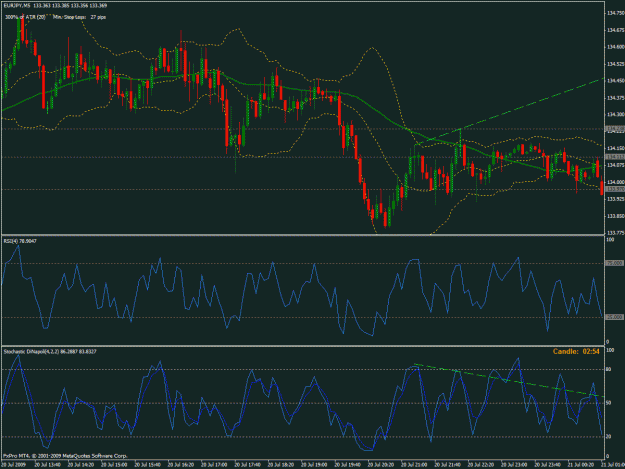Image resolution: width=625 pixels, height=469 pixels.
Task: Click the '20 Jul 17:40' time axis label
Action: click(248, 465)
